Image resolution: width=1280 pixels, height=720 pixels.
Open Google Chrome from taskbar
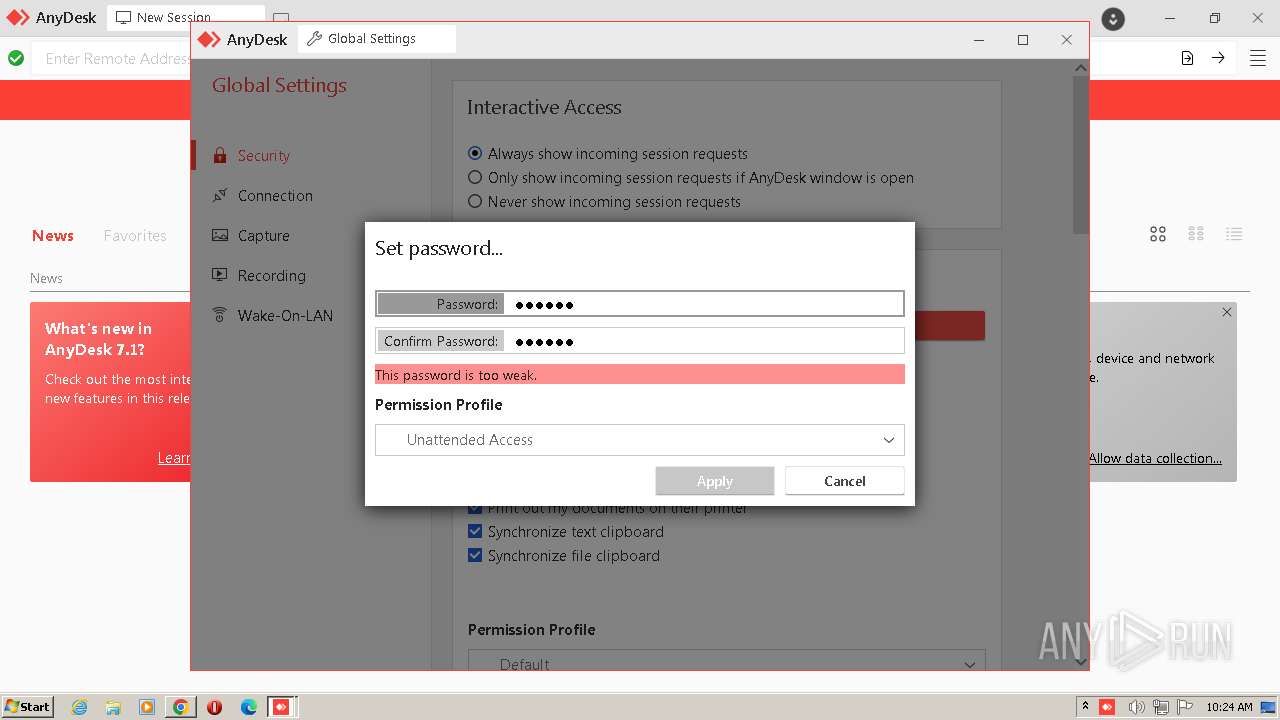181,707
